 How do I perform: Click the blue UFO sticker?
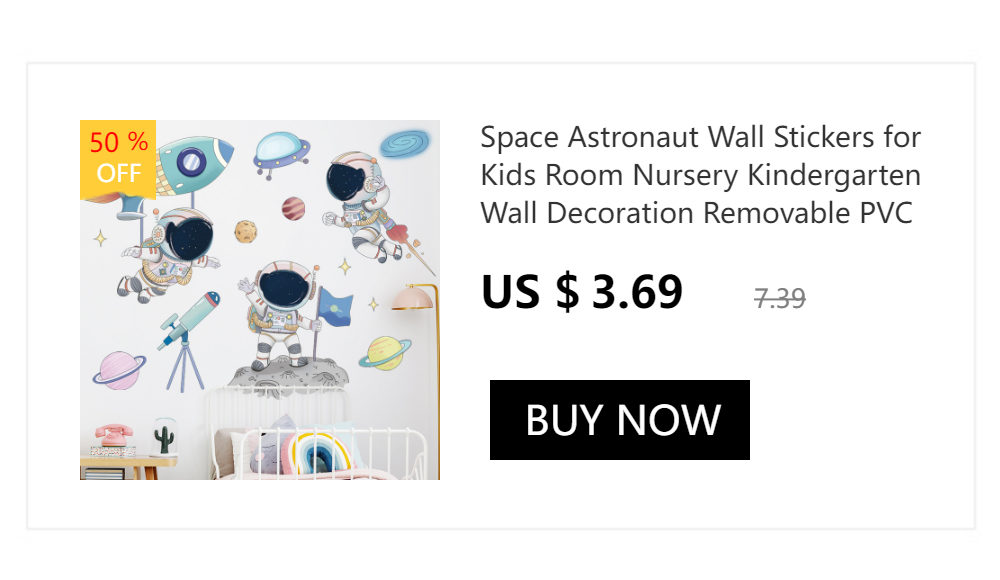(281, 154)
